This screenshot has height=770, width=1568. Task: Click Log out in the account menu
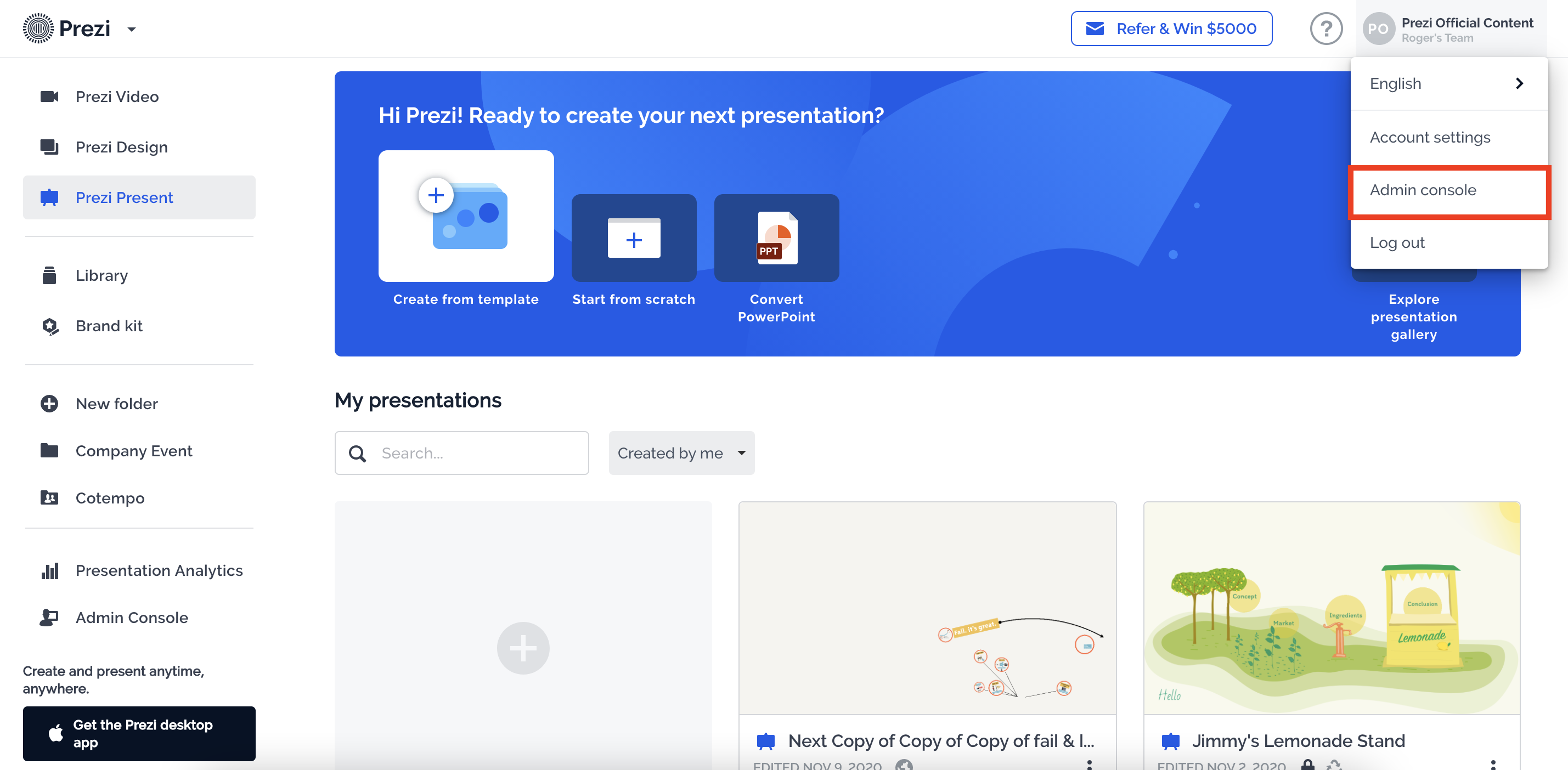pyautogui.click(x=1397, y=242)
